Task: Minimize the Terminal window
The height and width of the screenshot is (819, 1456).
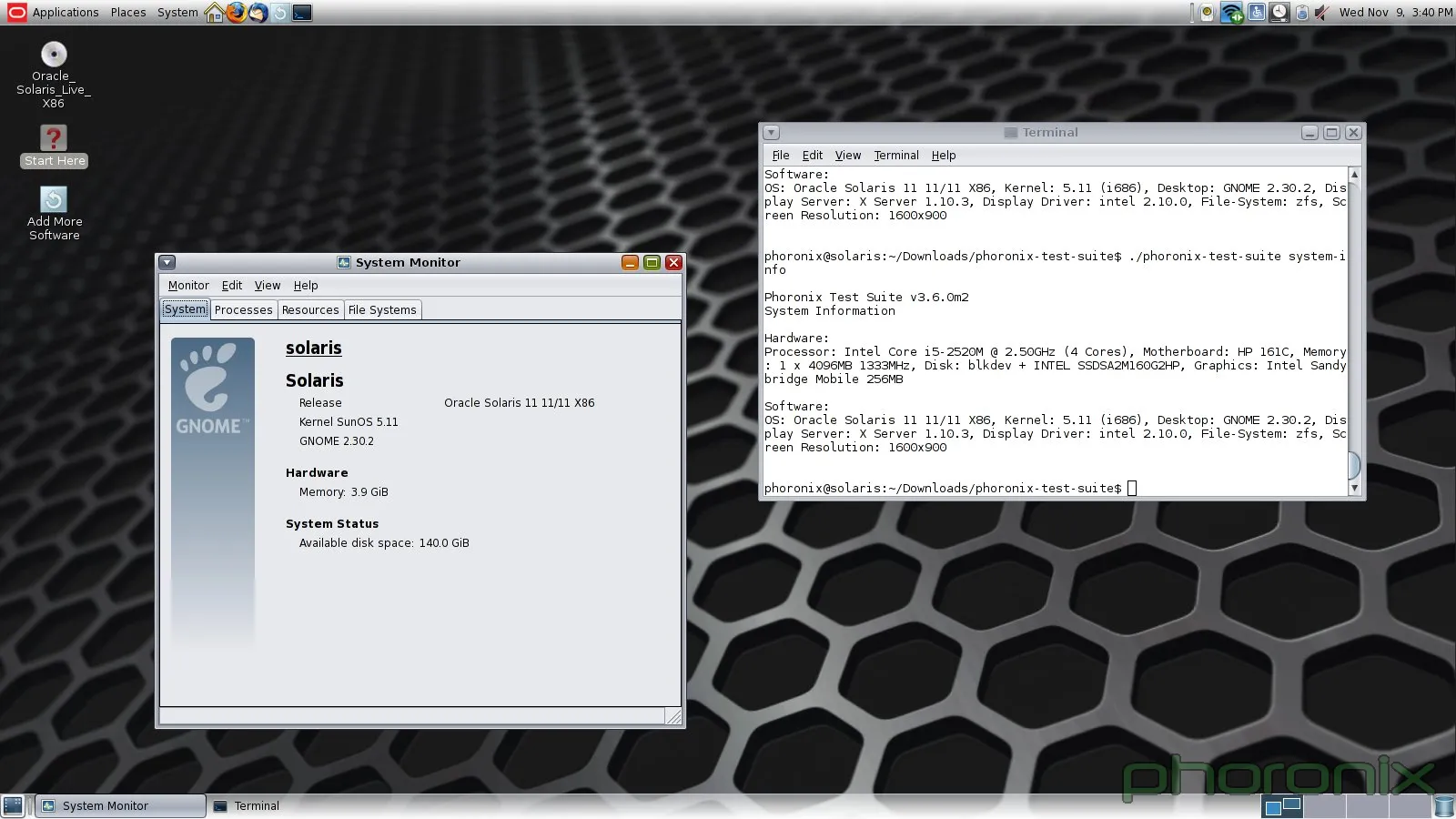Action: [x=1309, y=132]
